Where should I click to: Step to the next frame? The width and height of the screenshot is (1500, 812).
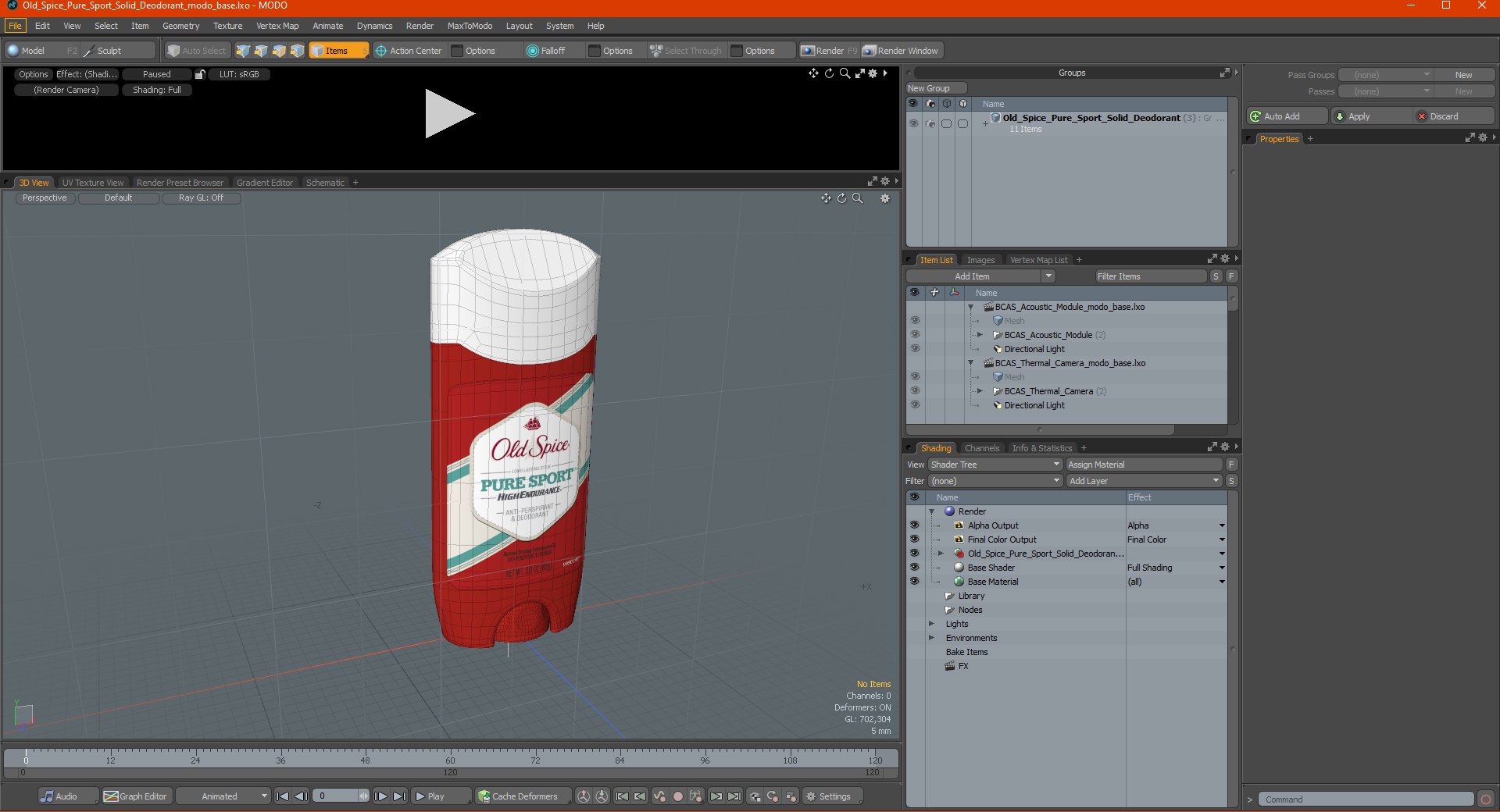point(380,796)
